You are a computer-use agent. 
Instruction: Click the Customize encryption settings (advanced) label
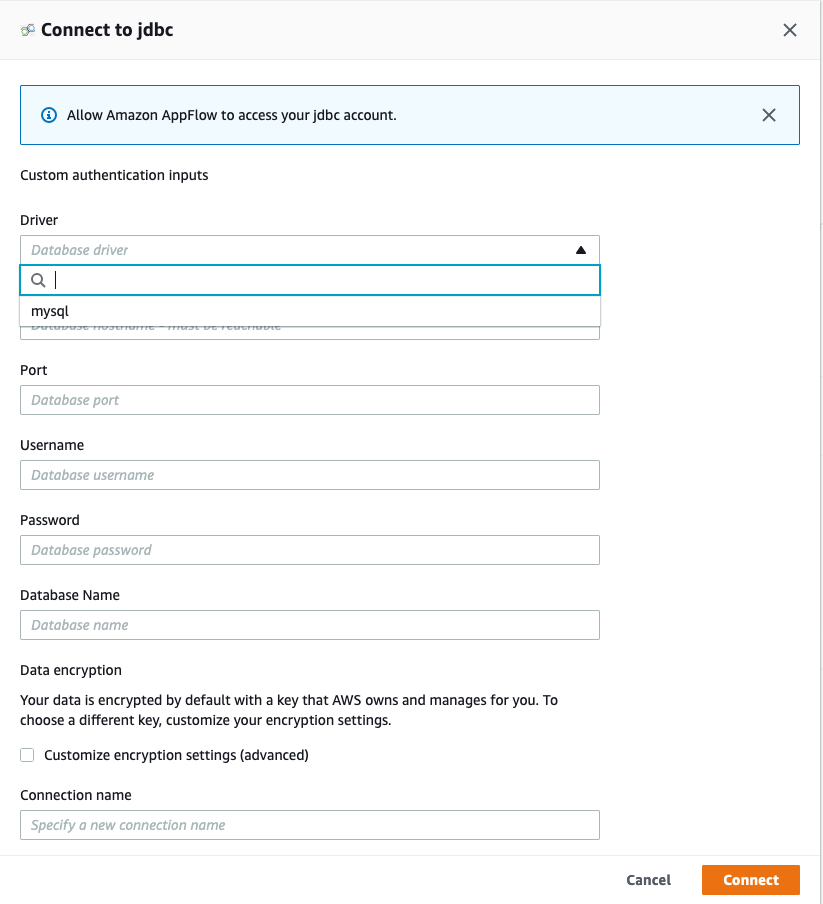(x=176, y=755)
